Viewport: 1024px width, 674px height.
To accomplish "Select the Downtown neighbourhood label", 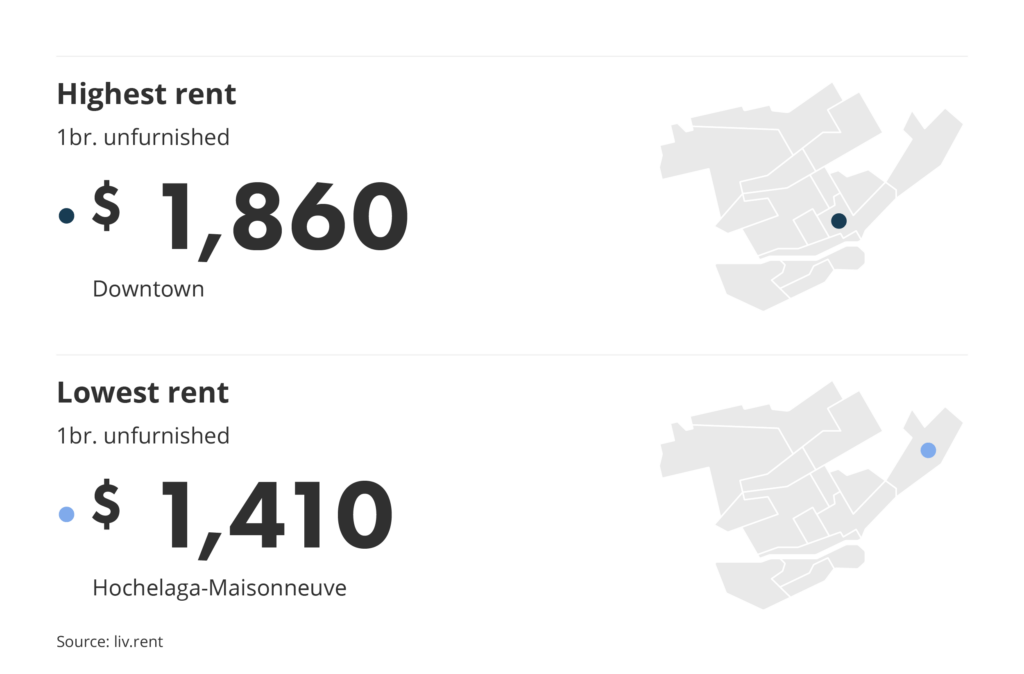I will pyautogui.click(x=148, y=289).
